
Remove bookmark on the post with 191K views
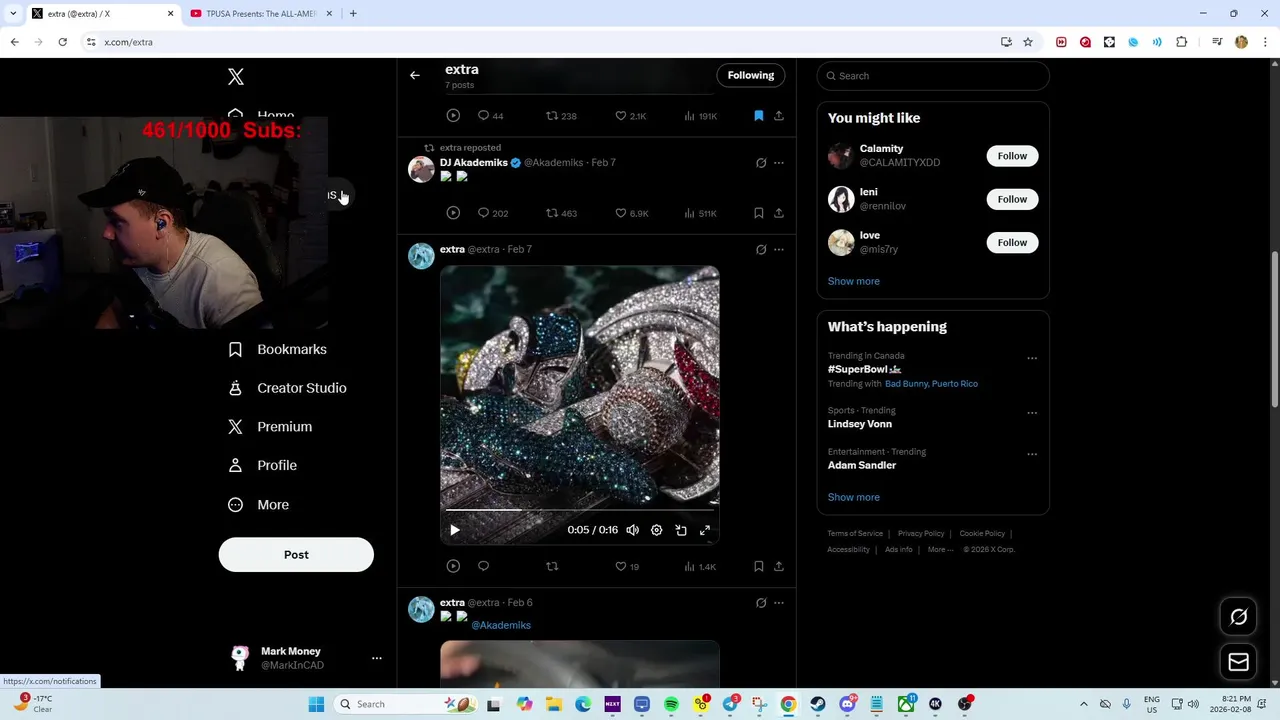[x=759, y=116]
